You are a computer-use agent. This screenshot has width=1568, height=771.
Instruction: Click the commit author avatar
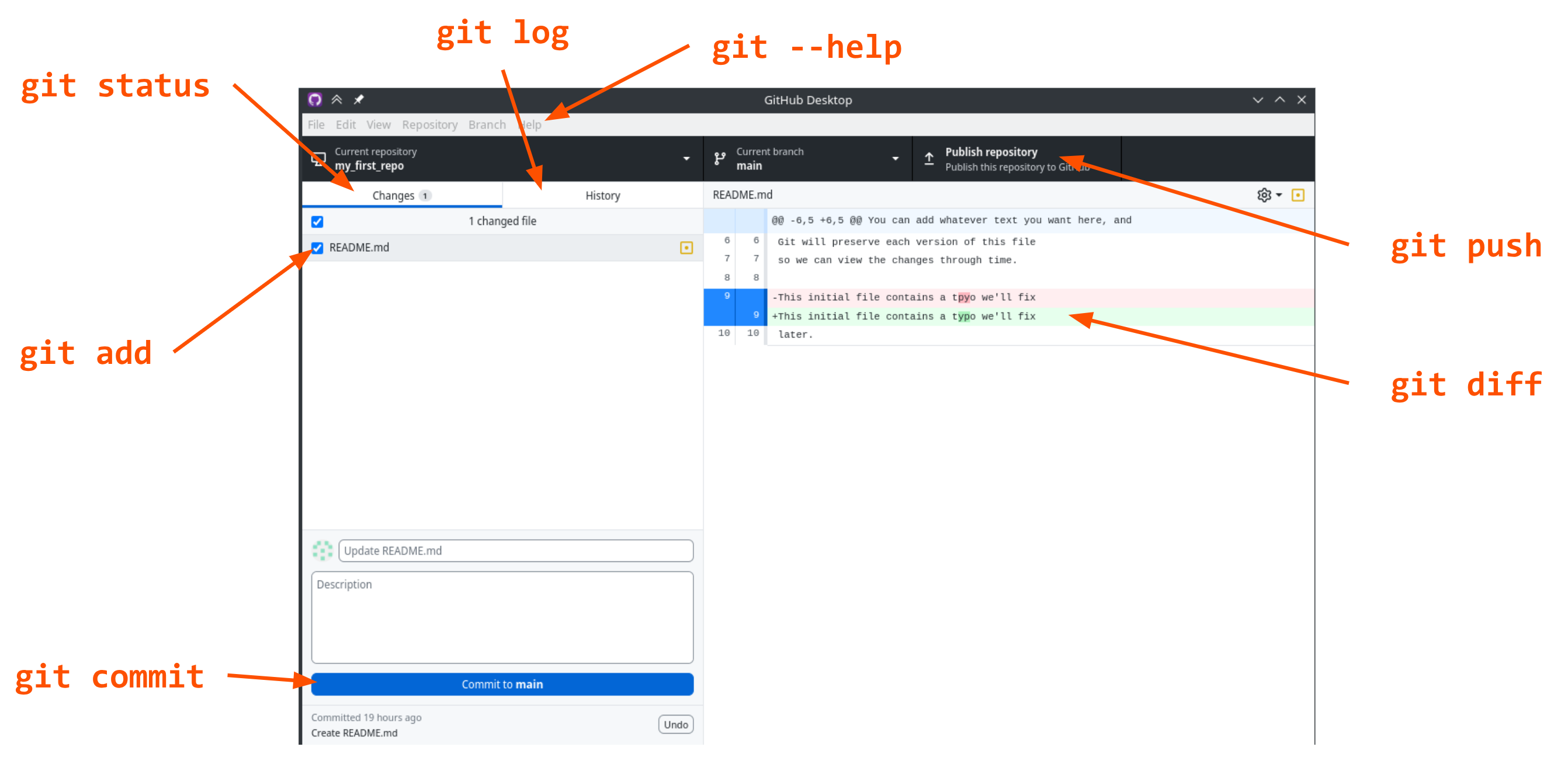[322, 550]
